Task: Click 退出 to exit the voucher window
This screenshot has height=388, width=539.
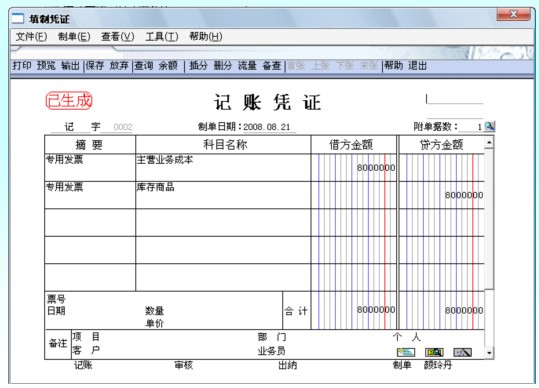Action: coord(417,65)
